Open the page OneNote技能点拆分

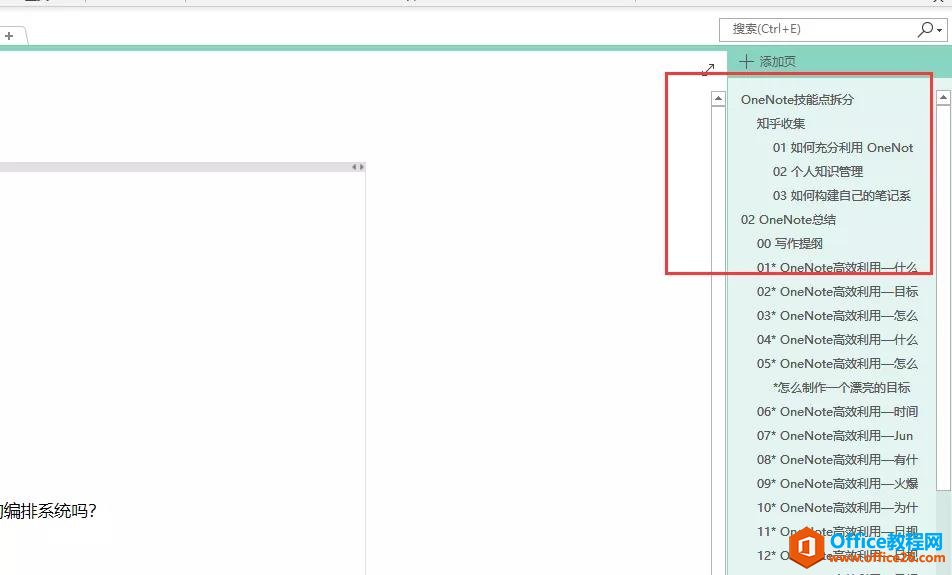click(797, 100)
